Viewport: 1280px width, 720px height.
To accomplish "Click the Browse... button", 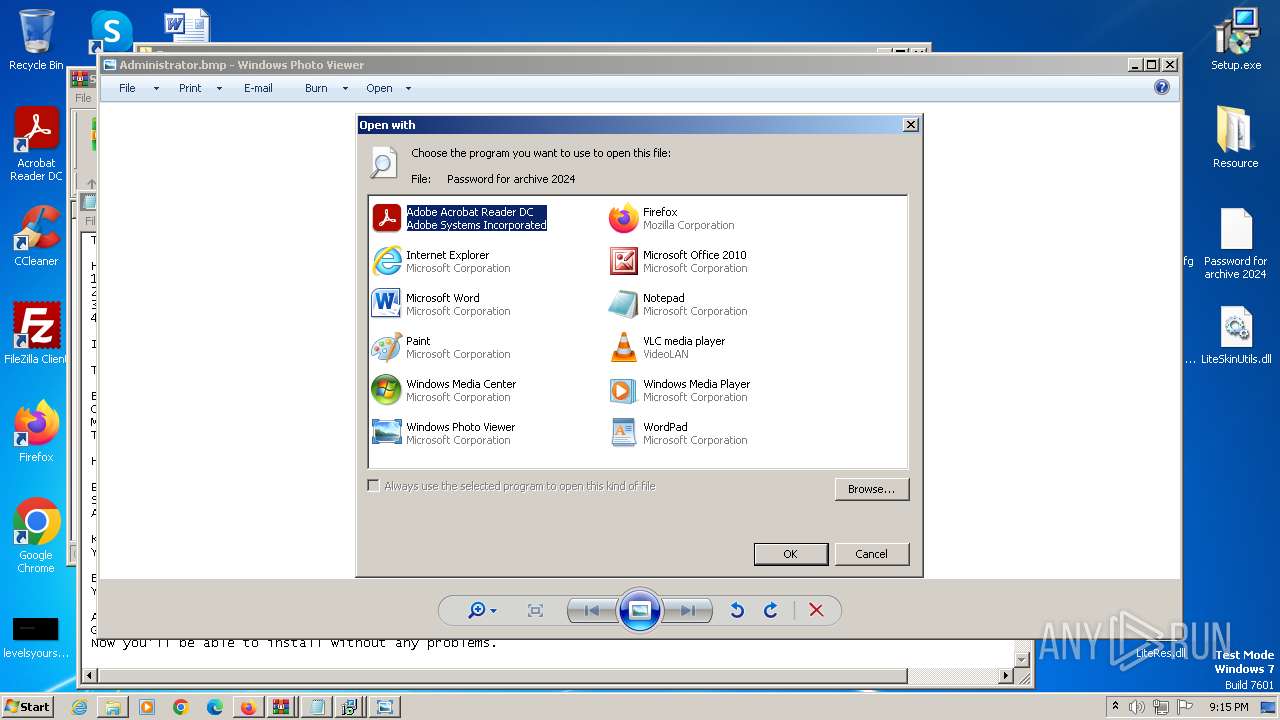I will (x=872, y=489).
